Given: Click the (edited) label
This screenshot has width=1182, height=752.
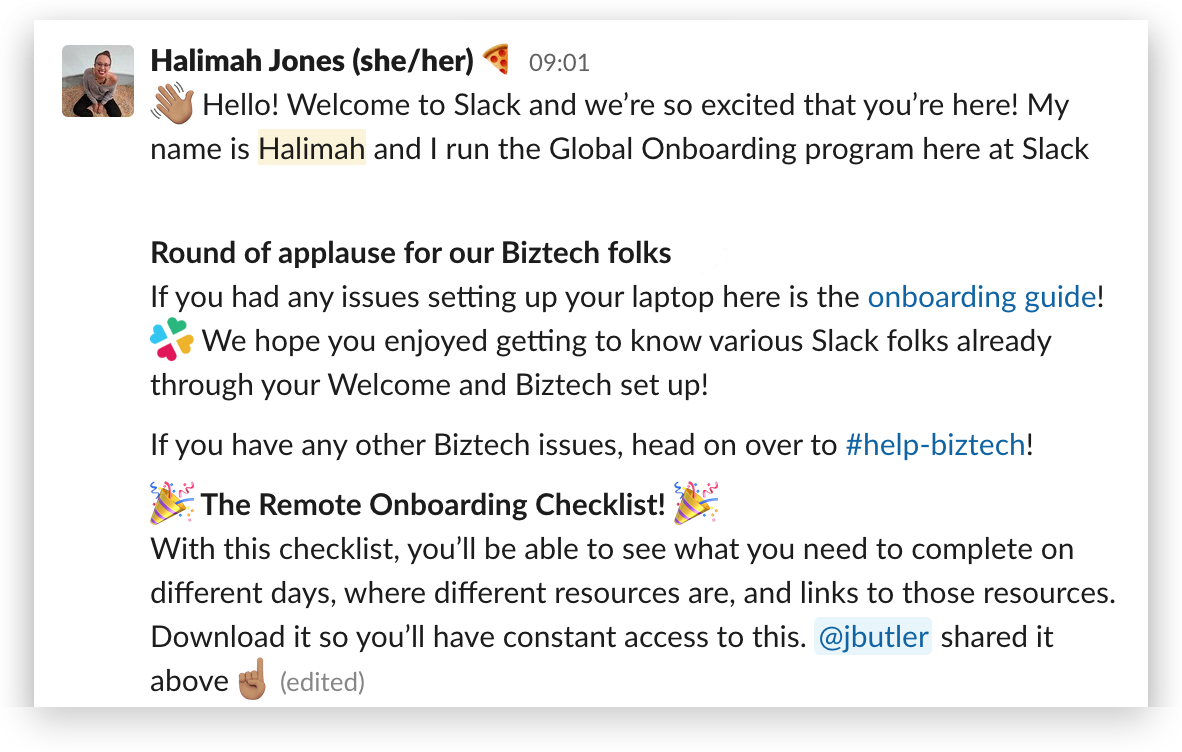Looking at the screenshot, I should 322,683.
